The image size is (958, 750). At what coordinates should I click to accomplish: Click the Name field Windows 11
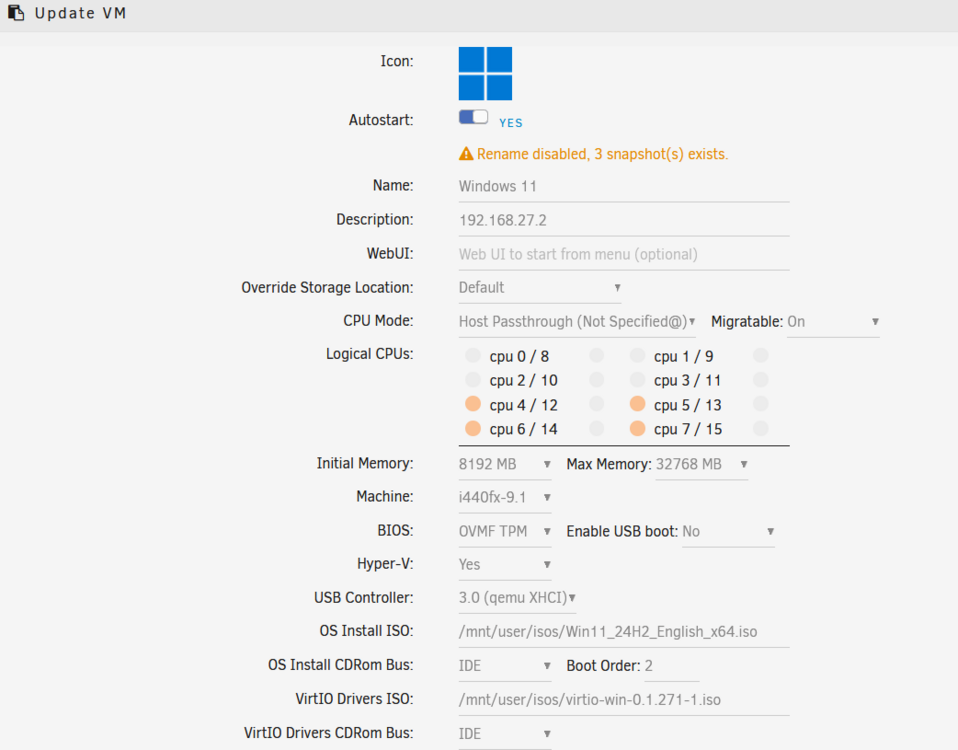coord(624,187)
